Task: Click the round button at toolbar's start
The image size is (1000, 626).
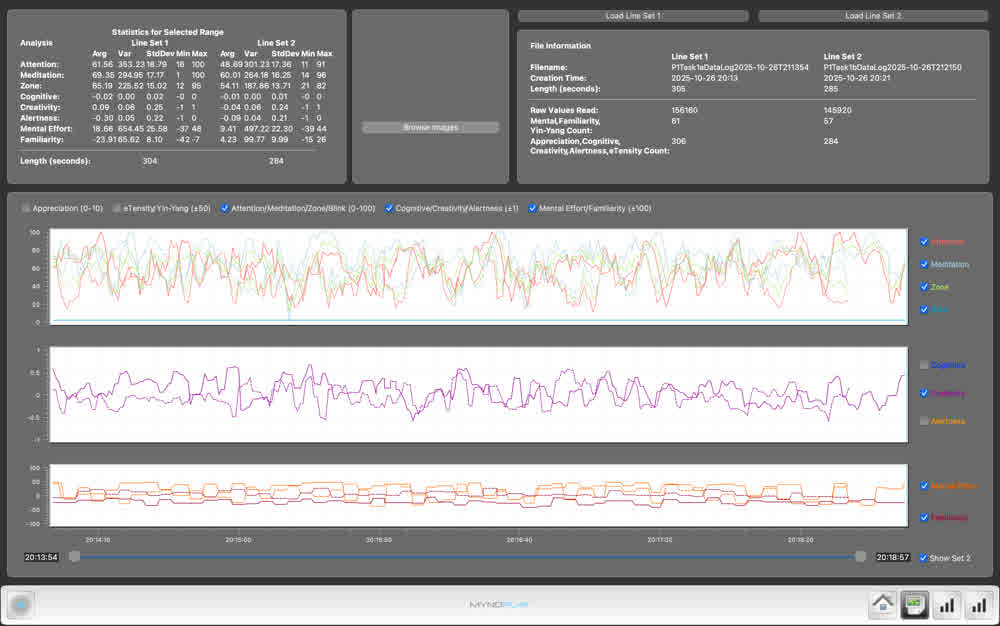Action: pos(20,604)
